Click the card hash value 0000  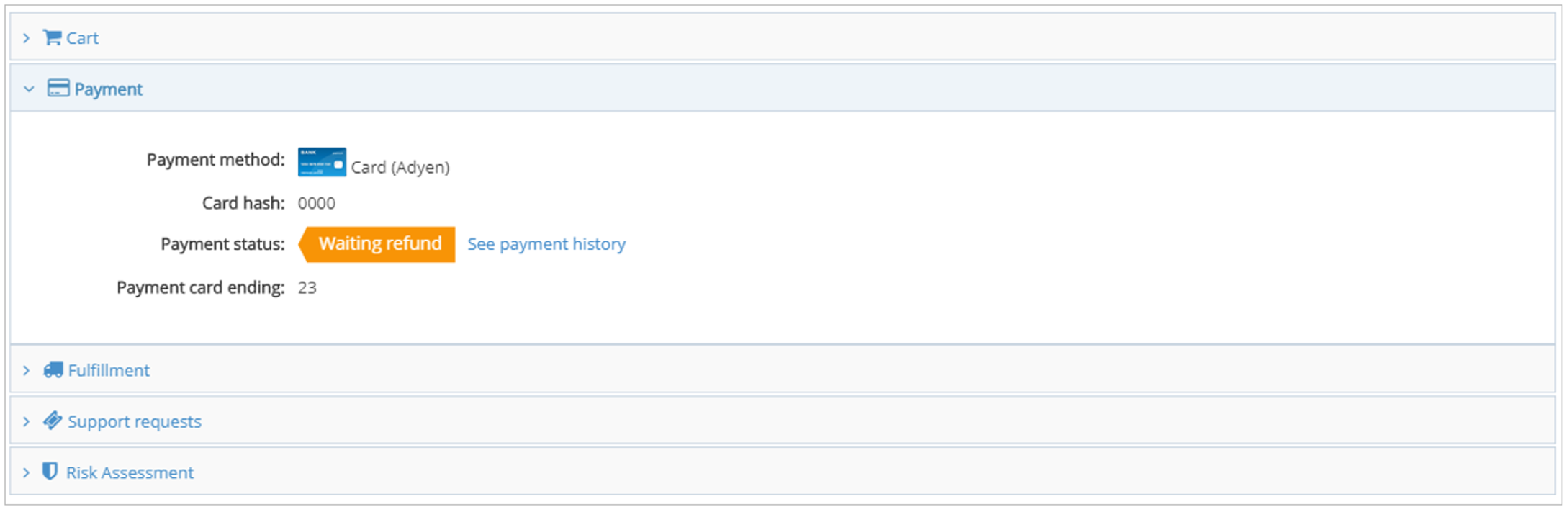point(317,204)
